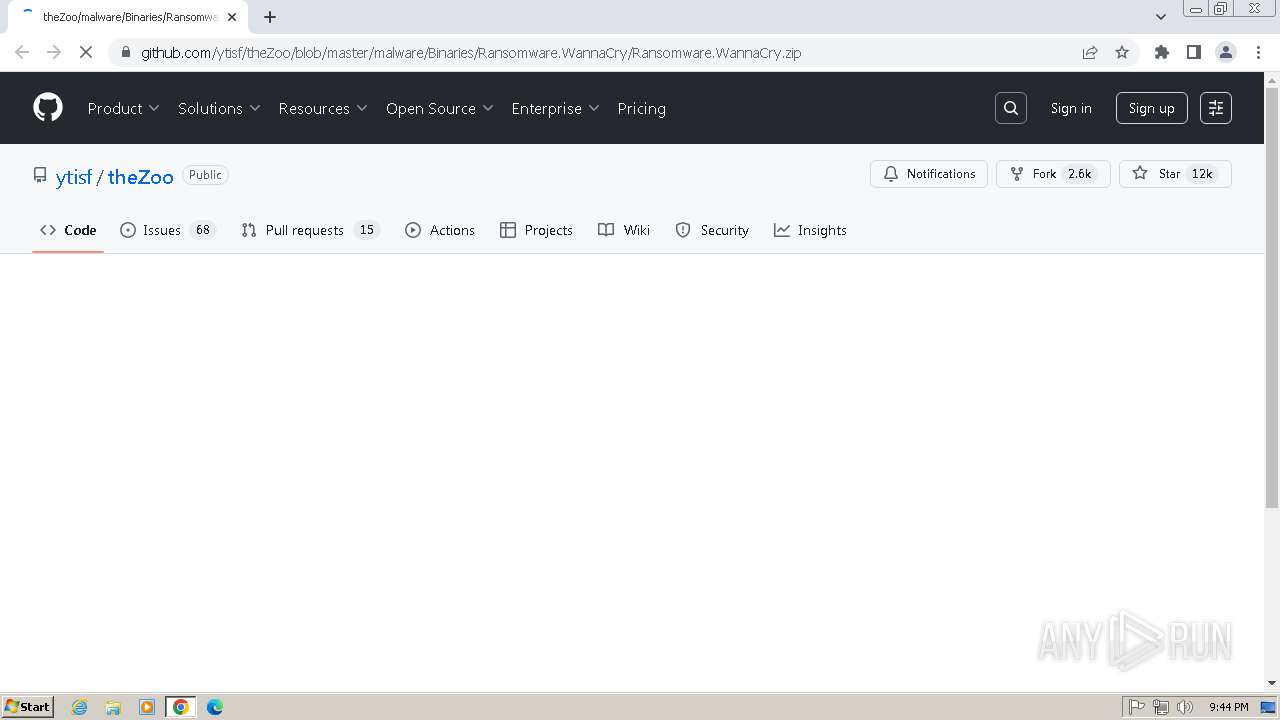Switch to the Security tab
Viewport: 1280px width, 720px height.
tap(712, 230)
